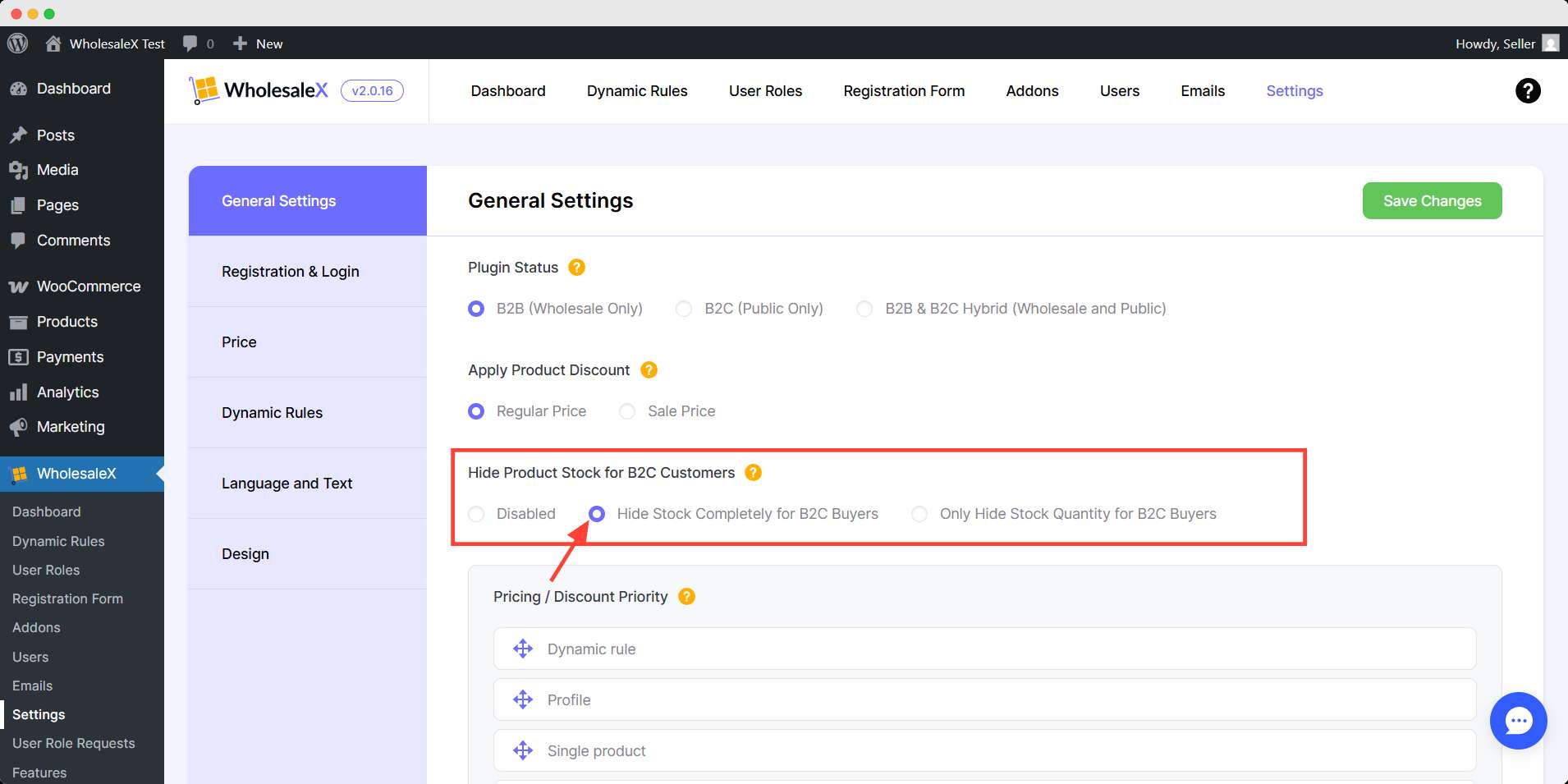This screenshot has width=1568, height=784.
Task: Click the Hide Product Stock help icon
Action: [753, 473]
